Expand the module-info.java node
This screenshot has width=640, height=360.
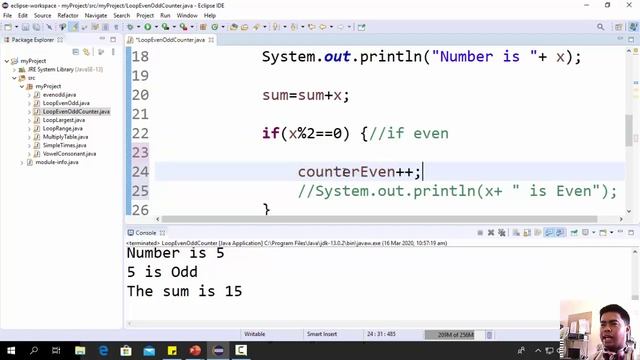[x=22, y=162]
